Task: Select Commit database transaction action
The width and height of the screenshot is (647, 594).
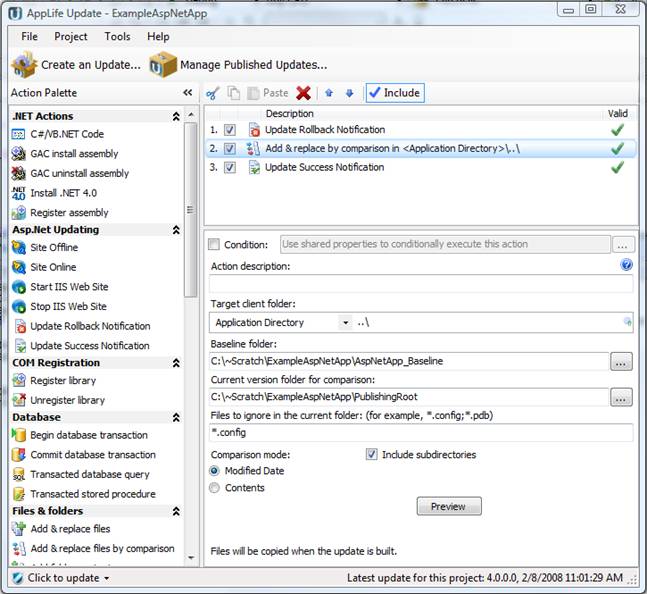Action: [x=84, y=455]
